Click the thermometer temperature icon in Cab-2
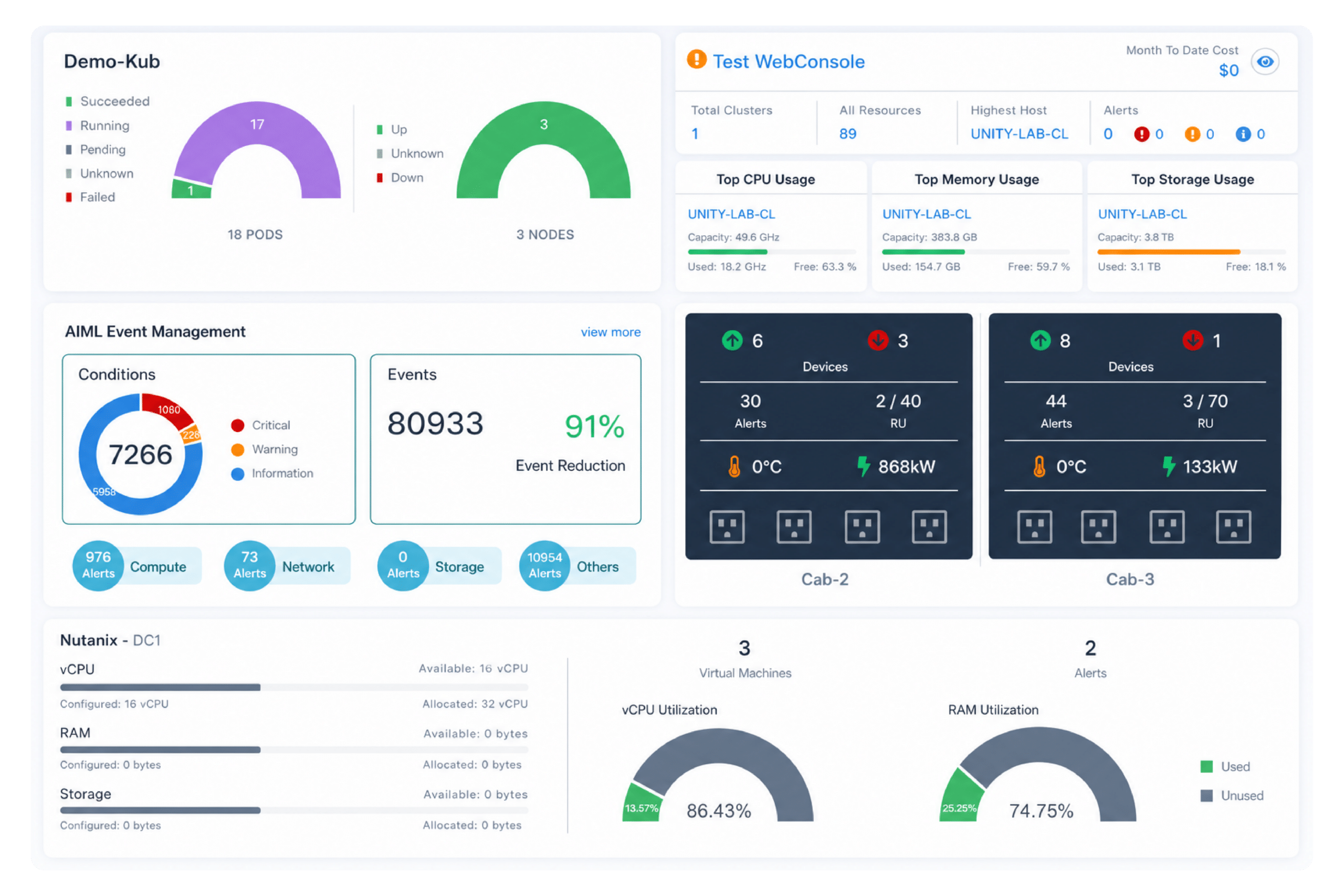Viewport: 1344px width, 896px height. tap(734, 467)
